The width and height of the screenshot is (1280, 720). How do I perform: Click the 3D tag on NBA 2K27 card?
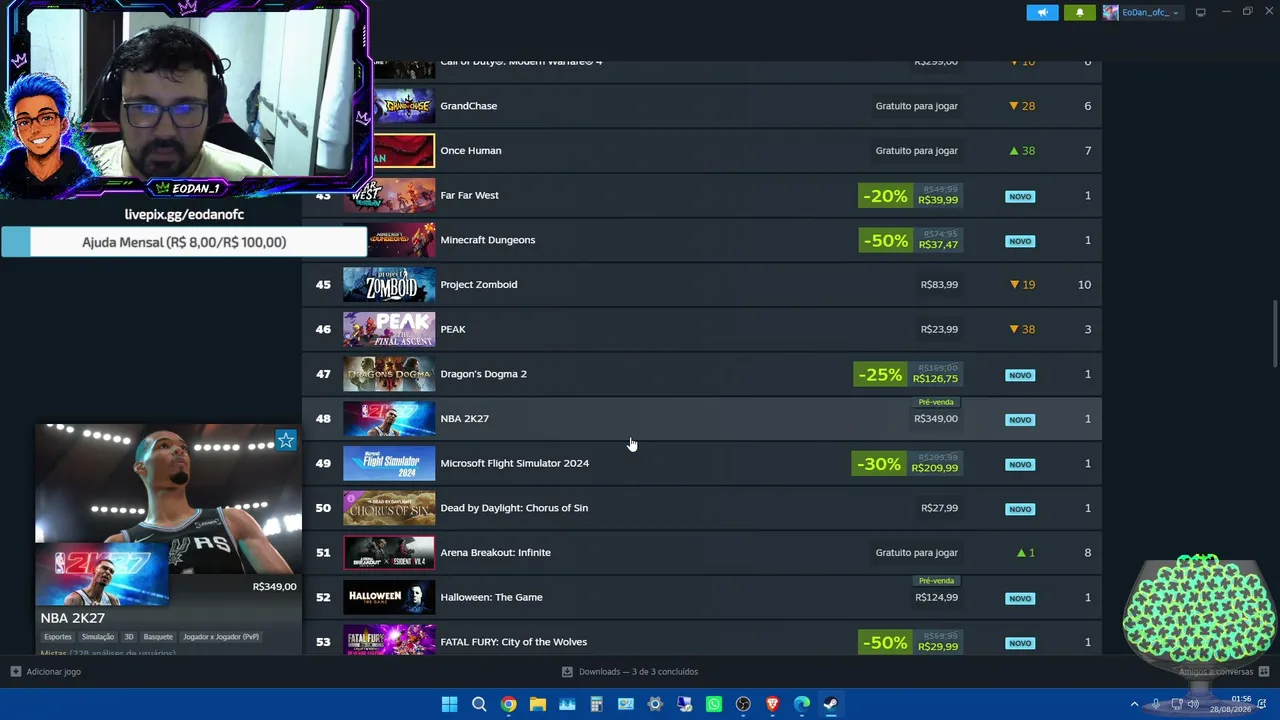pyautogui.click(x=129, y=637)
